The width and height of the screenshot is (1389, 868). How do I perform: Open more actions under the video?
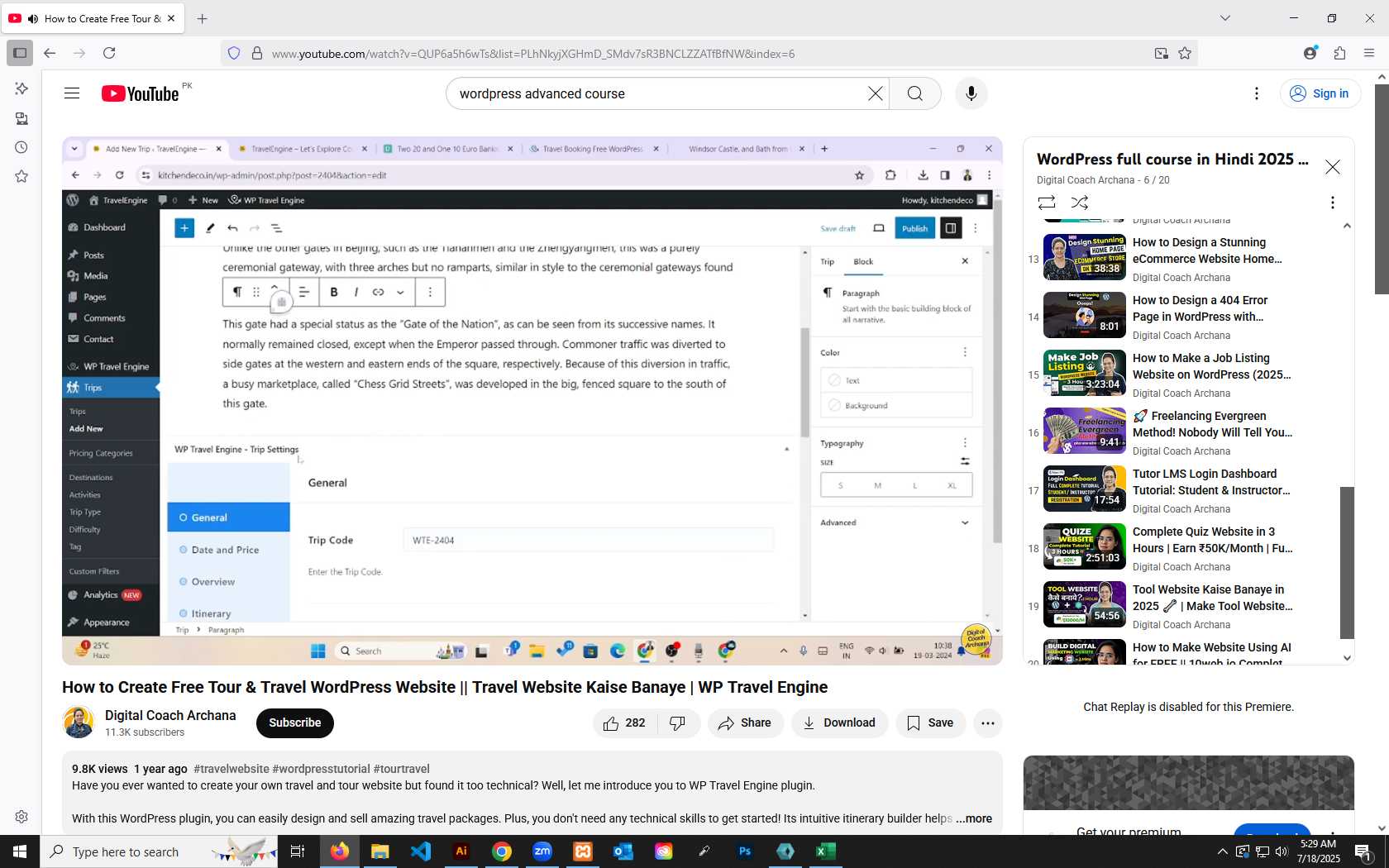(987, 723)
